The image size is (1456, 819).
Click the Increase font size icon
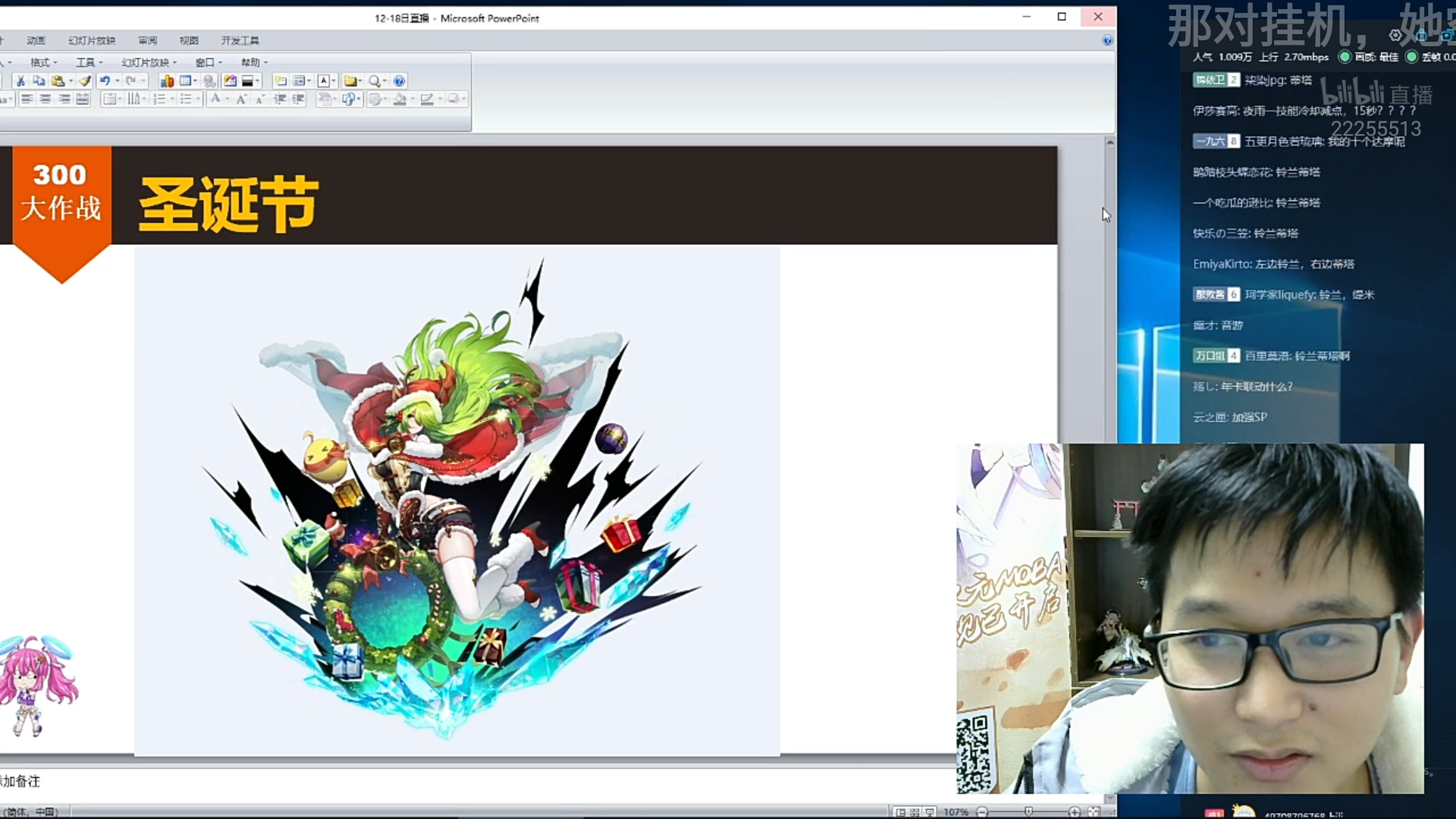241,99
